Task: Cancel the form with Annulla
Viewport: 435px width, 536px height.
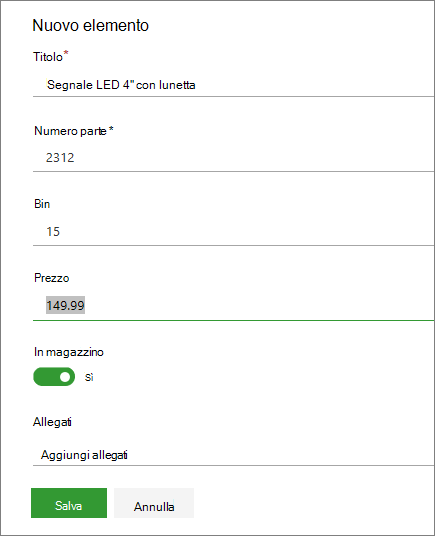Action: (x=154, y=503)
